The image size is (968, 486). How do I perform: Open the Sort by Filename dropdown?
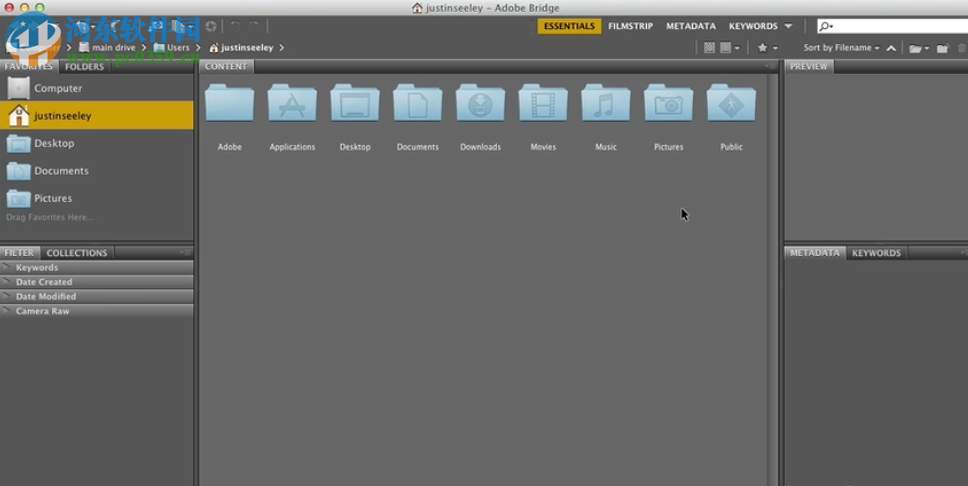click(841, 48)
